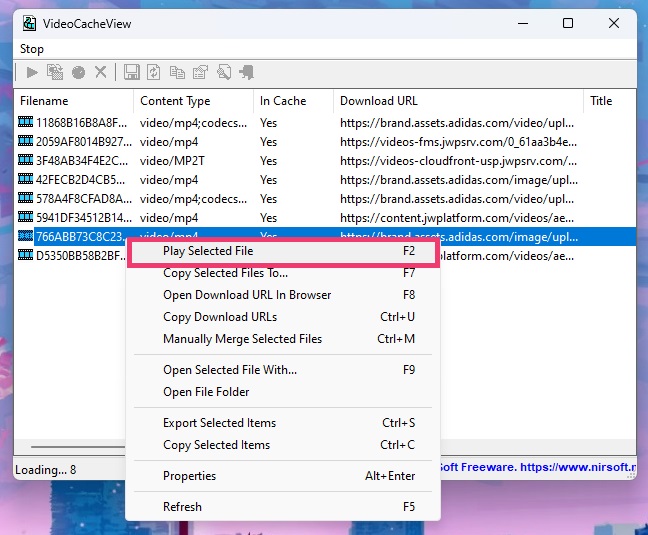Sort by Content Type column header

click(x=193, y=101)
